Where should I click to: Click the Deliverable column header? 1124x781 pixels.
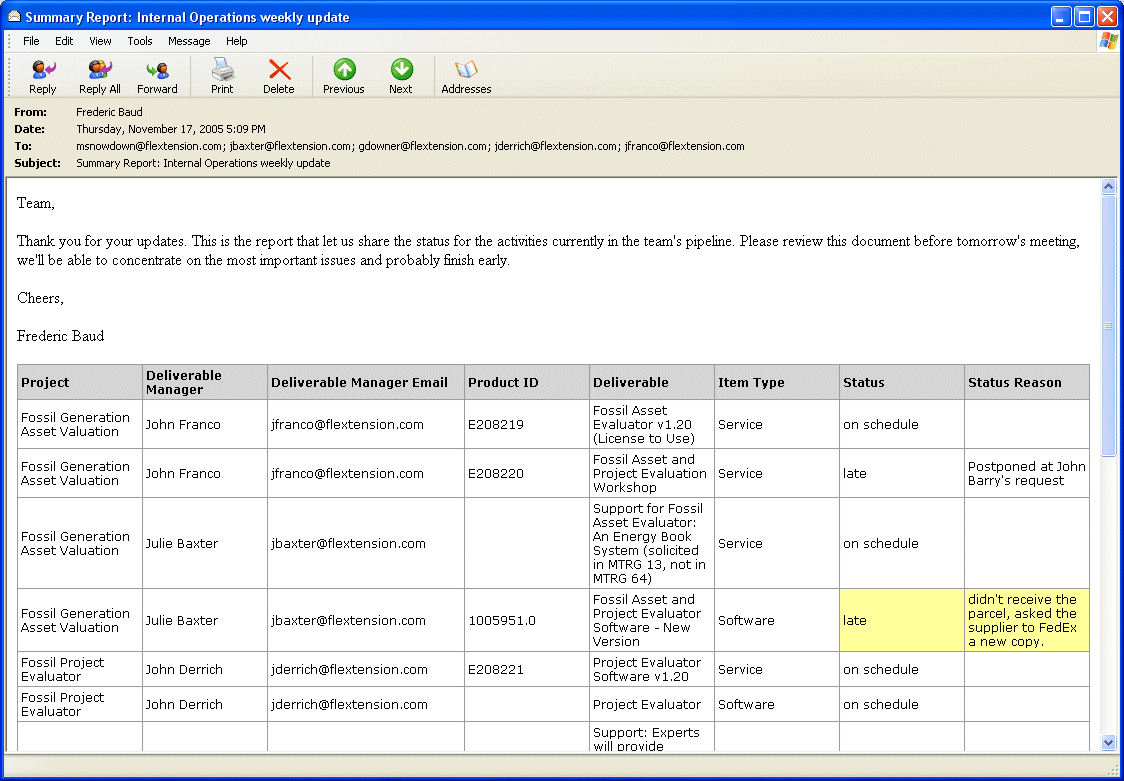(x=652, y=383)
